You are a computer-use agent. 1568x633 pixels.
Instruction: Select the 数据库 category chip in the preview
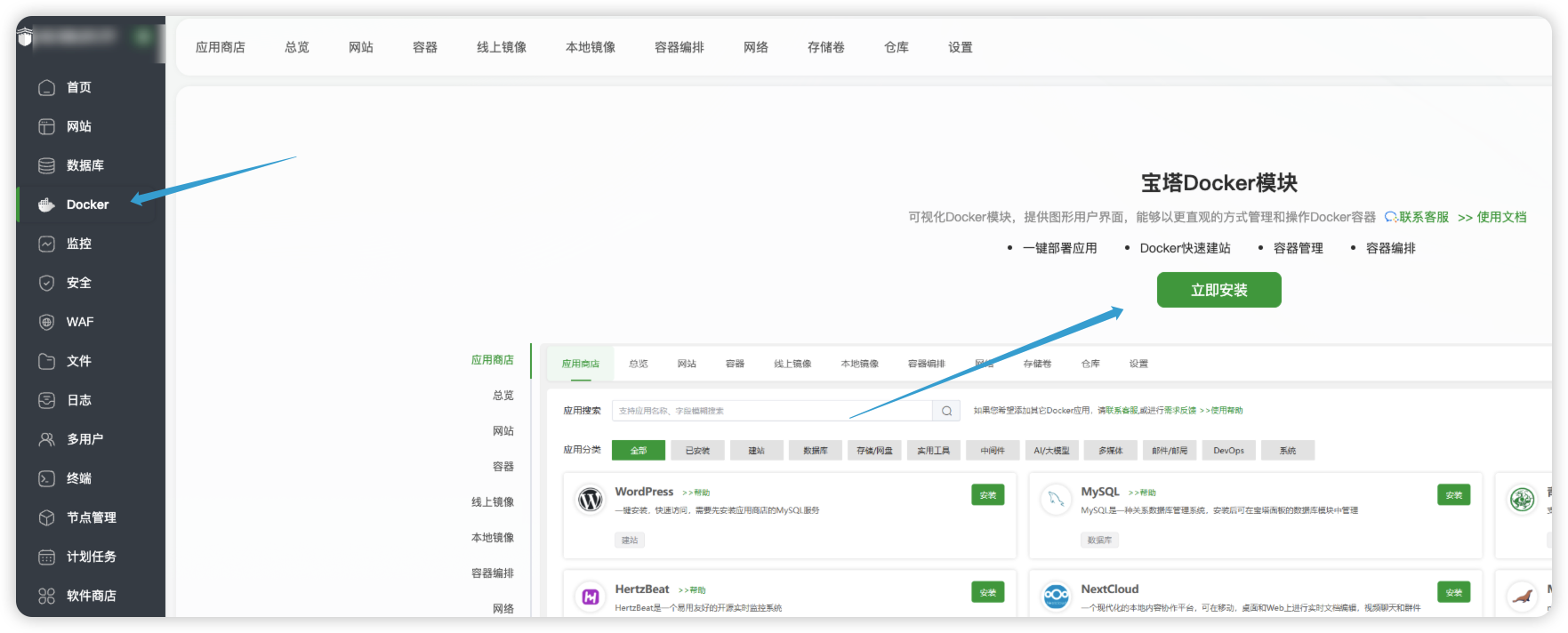[815, 451]
